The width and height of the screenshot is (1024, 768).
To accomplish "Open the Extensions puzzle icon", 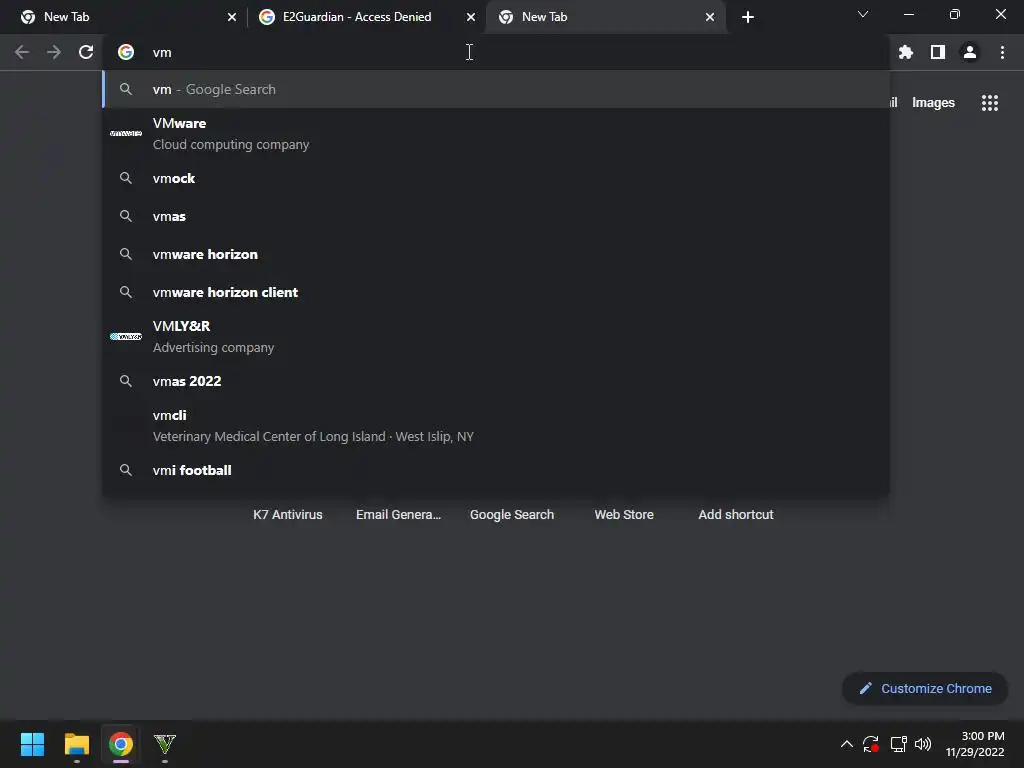I will pyautogui.click(x=905, y=52).
